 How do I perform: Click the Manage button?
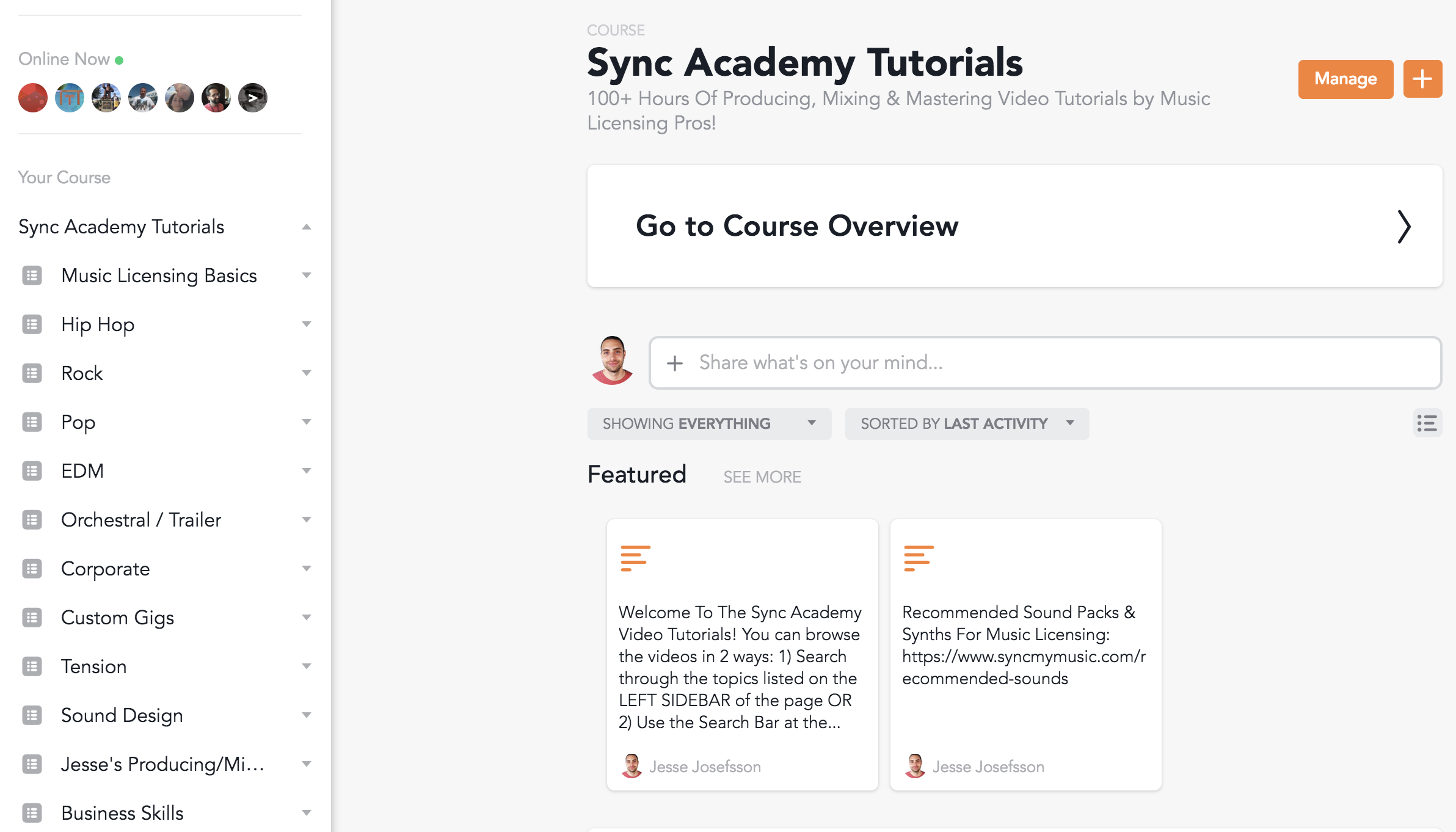[x=1345, y=79]
